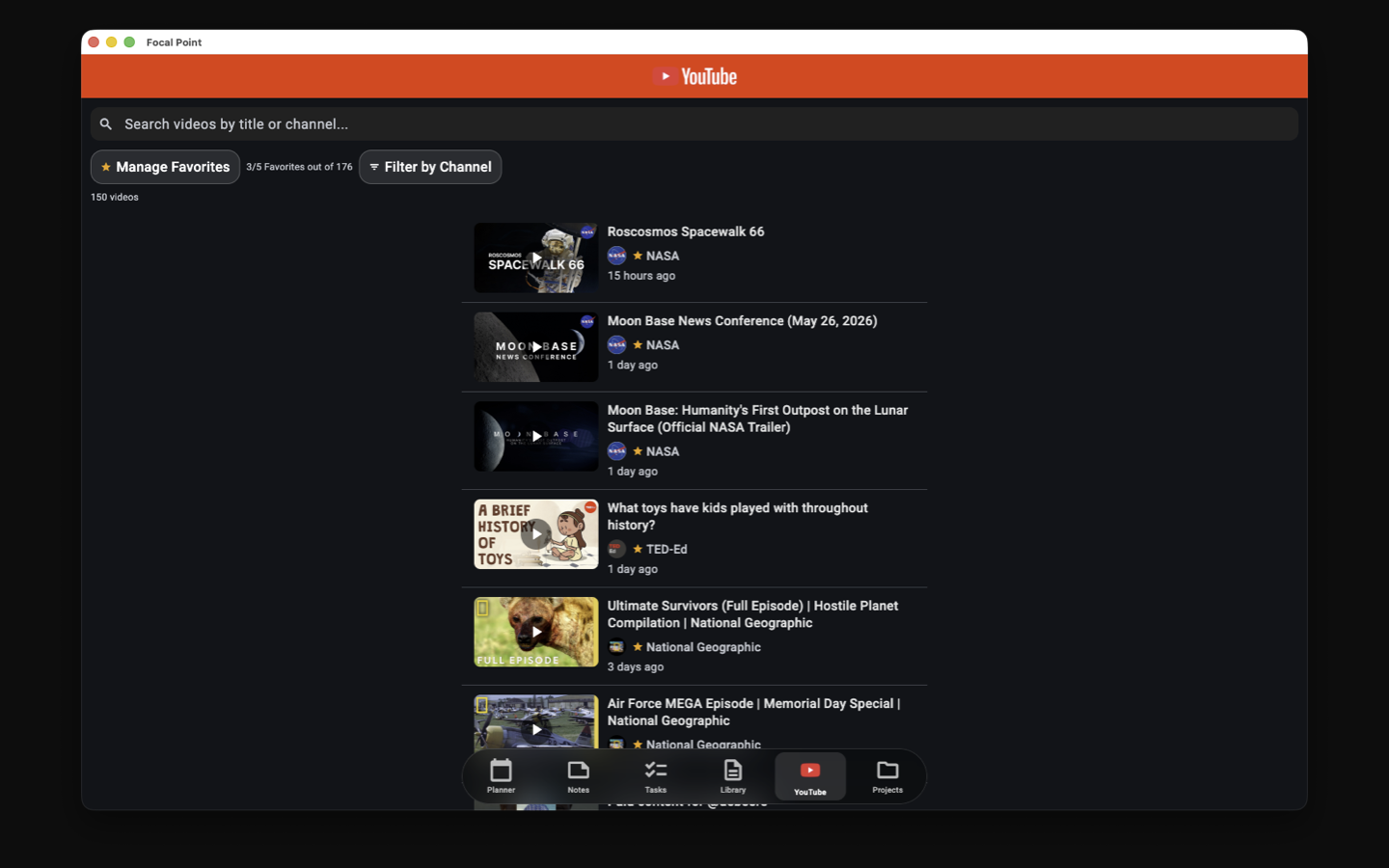Toggle the favorite star on the Moon Base News Conference row

(638, 344)
